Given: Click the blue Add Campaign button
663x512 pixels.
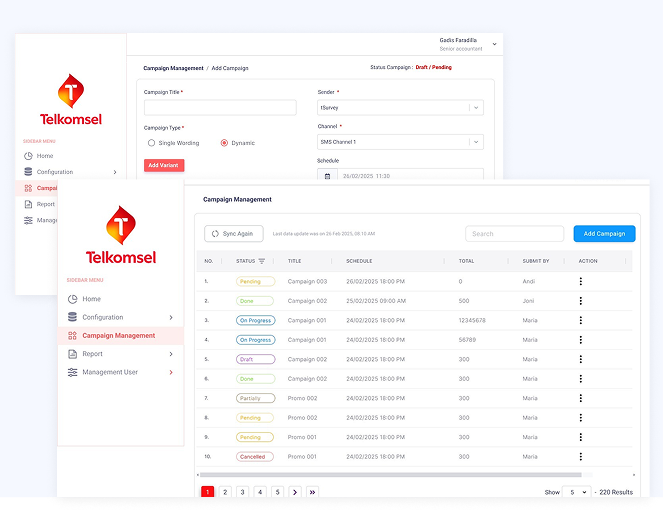Looking at the screenshot, I should point(604,234).
